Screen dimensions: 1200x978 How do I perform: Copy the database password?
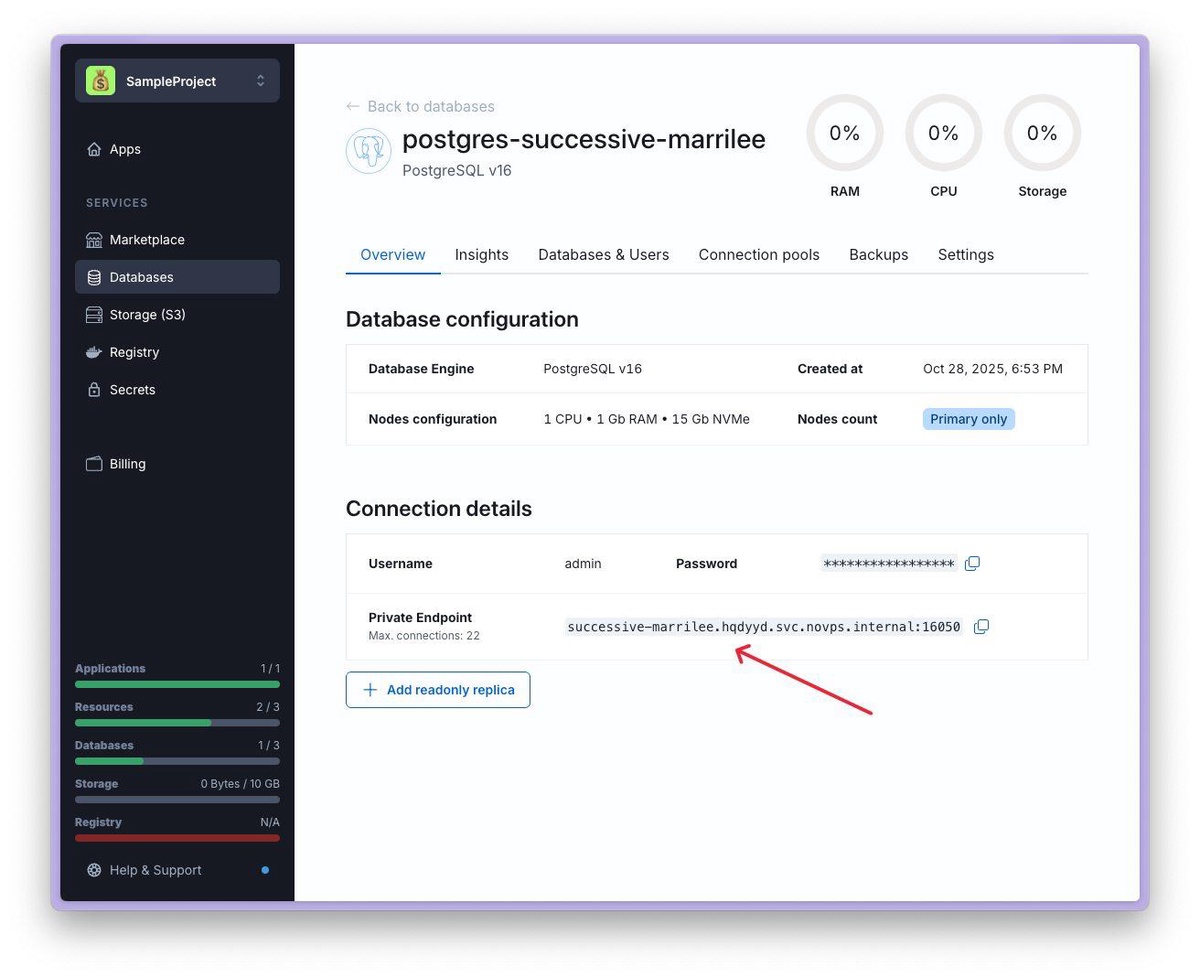click(972, 564)
